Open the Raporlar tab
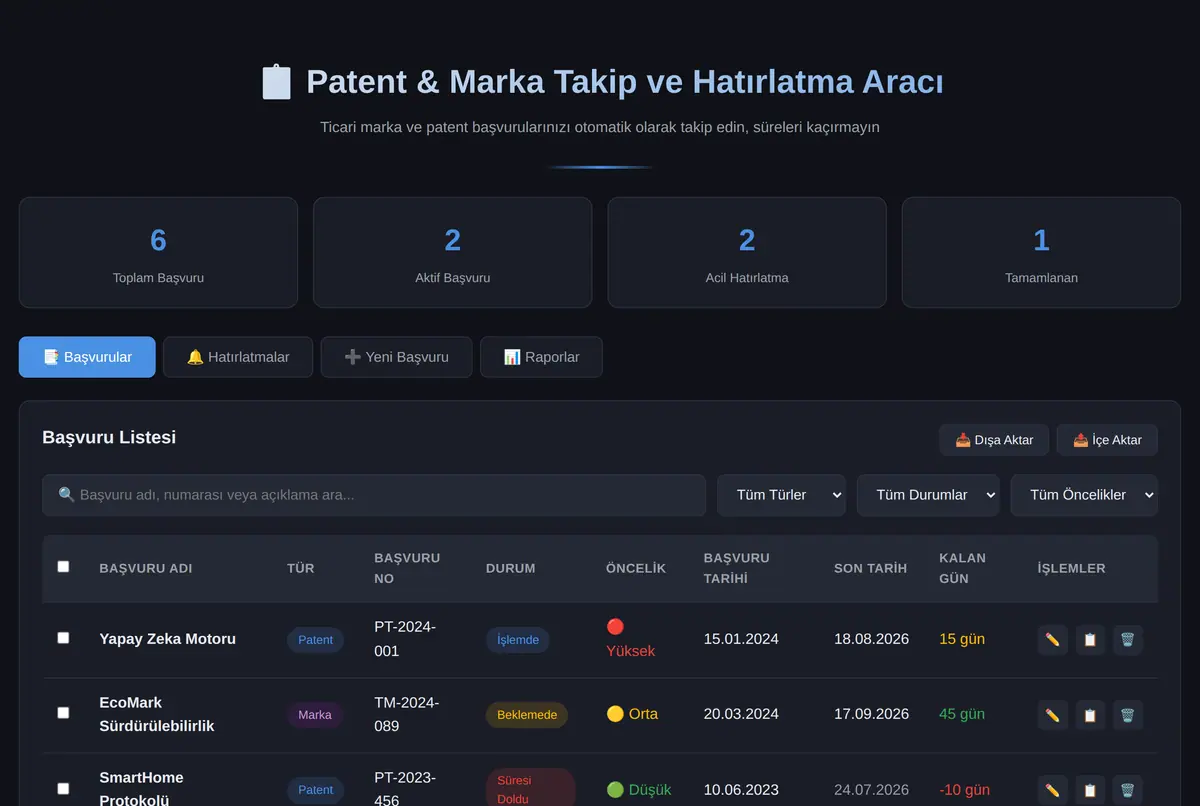The width and height of the screenshot is (1200, 806). pos(541,357)
